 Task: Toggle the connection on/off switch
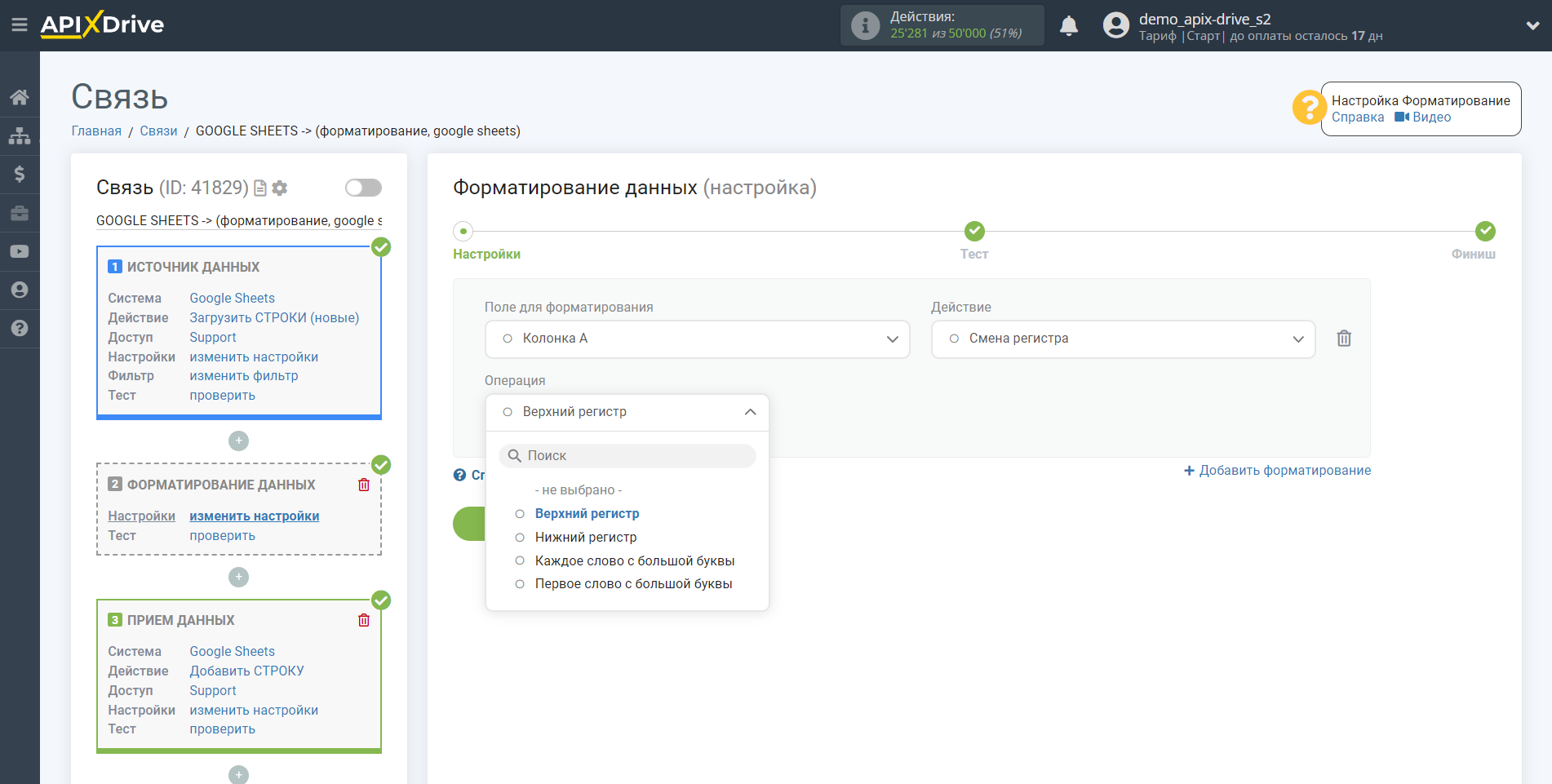click(x=363, y=188)
